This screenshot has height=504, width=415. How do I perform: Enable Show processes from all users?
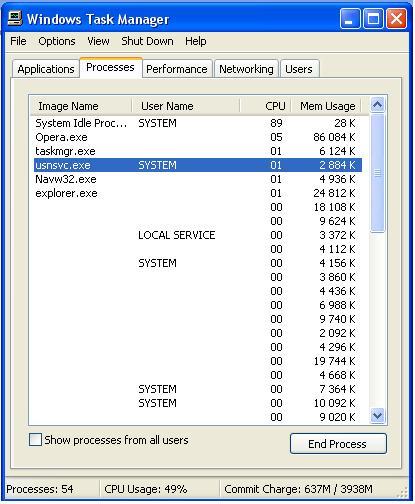(x=35, y=440)
